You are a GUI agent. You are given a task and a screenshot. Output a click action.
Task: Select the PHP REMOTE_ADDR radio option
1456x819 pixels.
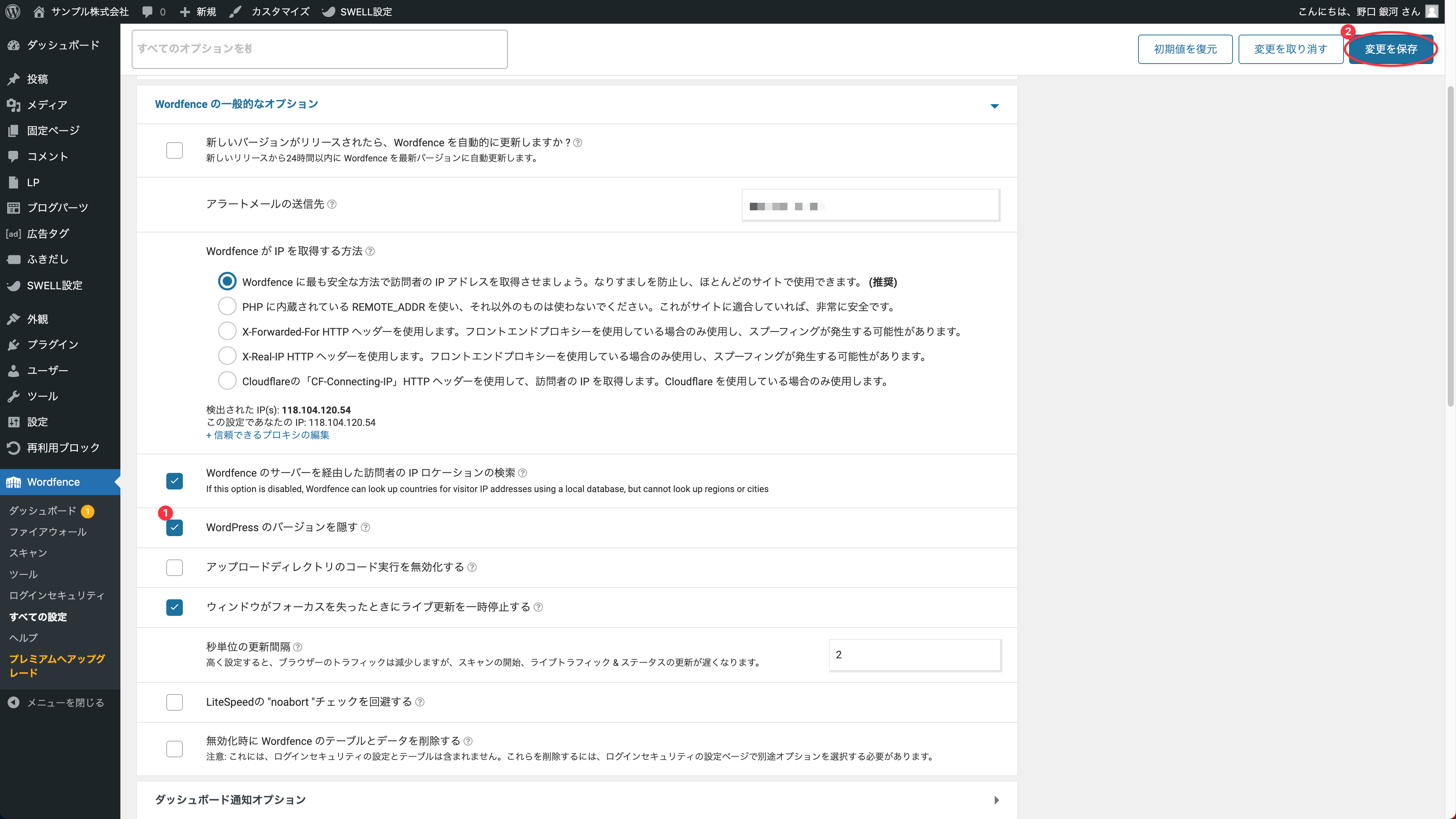pyautogui.click(x=227, y=306)
